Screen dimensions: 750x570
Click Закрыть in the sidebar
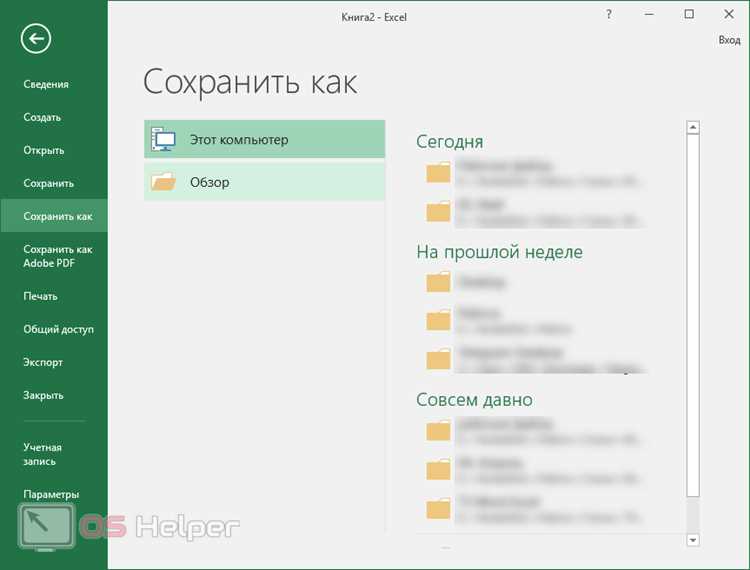[x=54, y=395]
